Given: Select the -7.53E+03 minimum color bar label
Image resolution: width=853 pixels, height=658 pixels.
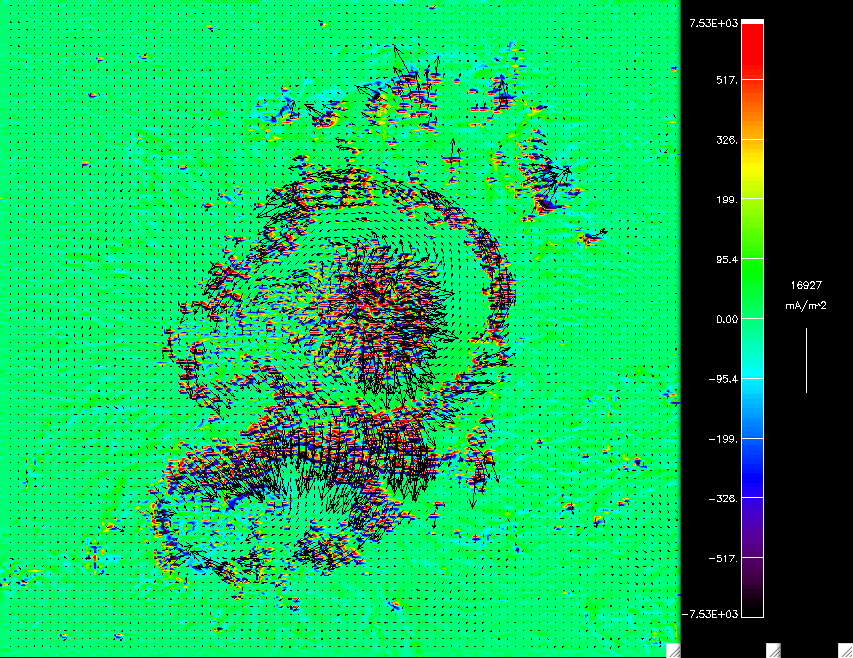Looking at the screenshot, I should (x=710, y=614).
